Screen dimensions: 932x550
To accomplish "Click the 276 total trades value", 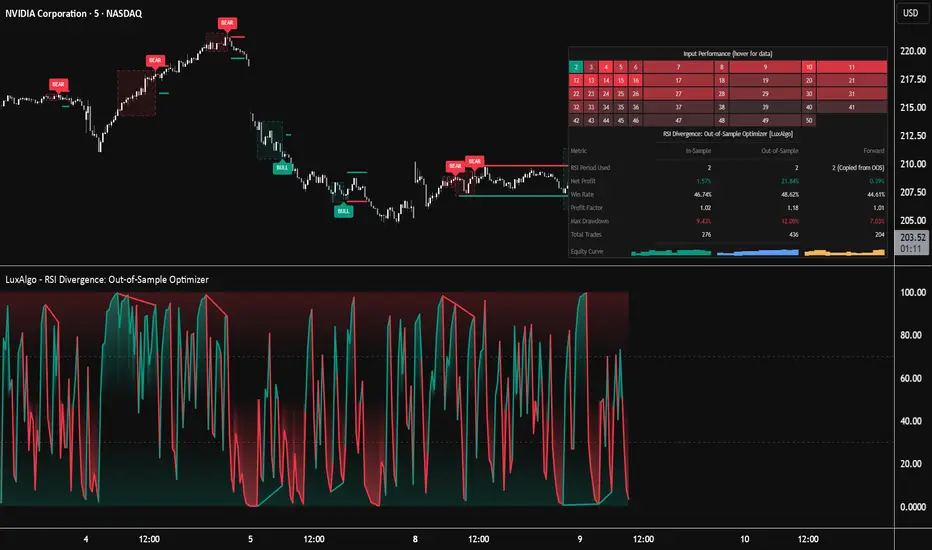I will [706, 235].
